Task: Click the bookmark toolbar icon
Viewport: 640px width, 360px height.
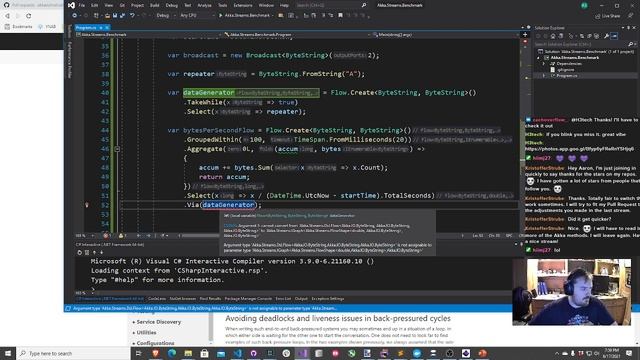Action: [340, 16]
